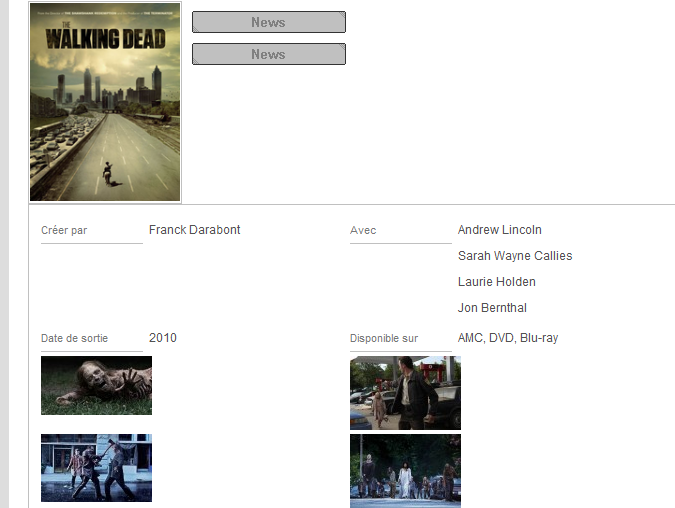
Task: Open the zombie horde on road thumbnail
Action: pyautogui.click(x=405, y=471)
